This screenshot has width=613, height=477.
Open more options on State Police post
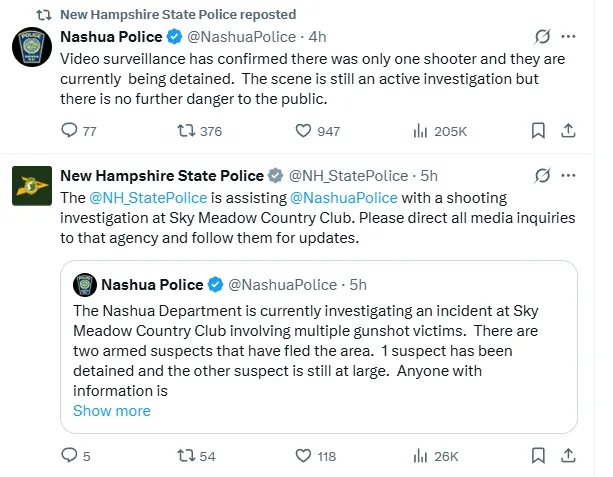(x=568, y=176)
